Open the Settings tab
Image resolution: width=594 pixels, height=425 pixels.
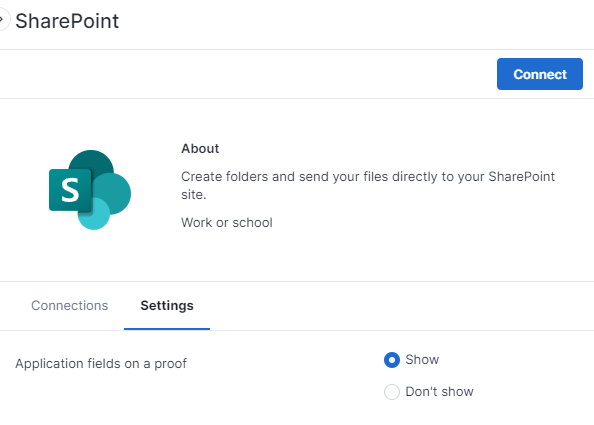(167, 306)
